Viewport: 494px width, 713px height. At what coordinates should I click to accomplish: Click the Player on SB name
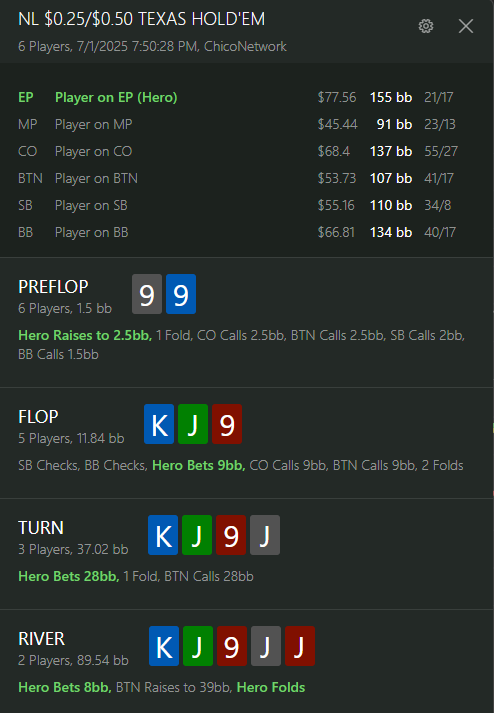91,206
